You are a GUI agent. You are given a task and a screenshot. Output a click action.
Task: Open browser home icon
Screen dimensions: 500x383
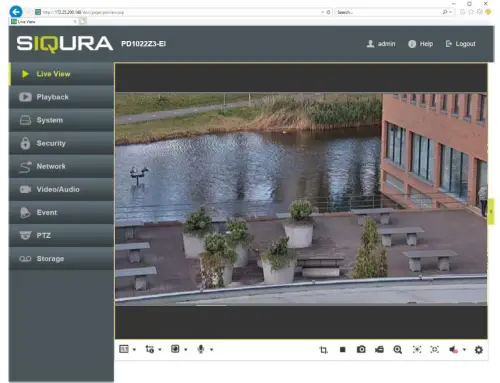[463, 12]
